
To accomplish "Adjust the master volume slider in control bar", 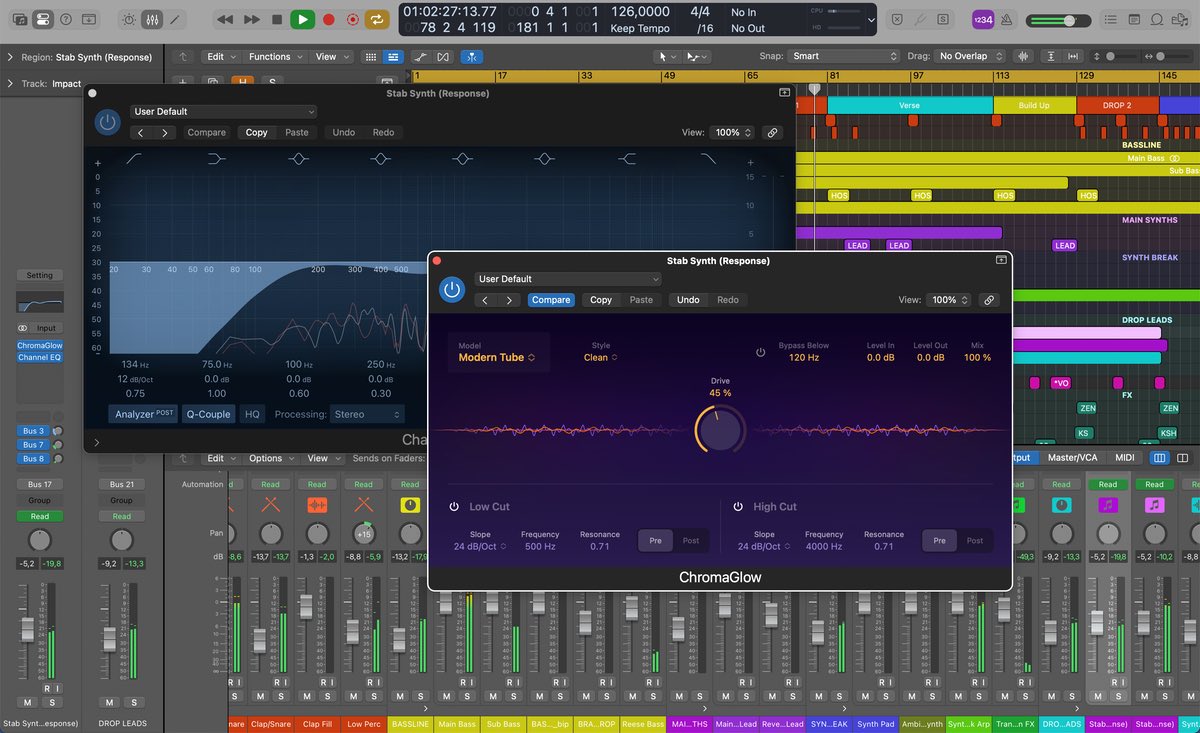I will (x=1070, y=20).
